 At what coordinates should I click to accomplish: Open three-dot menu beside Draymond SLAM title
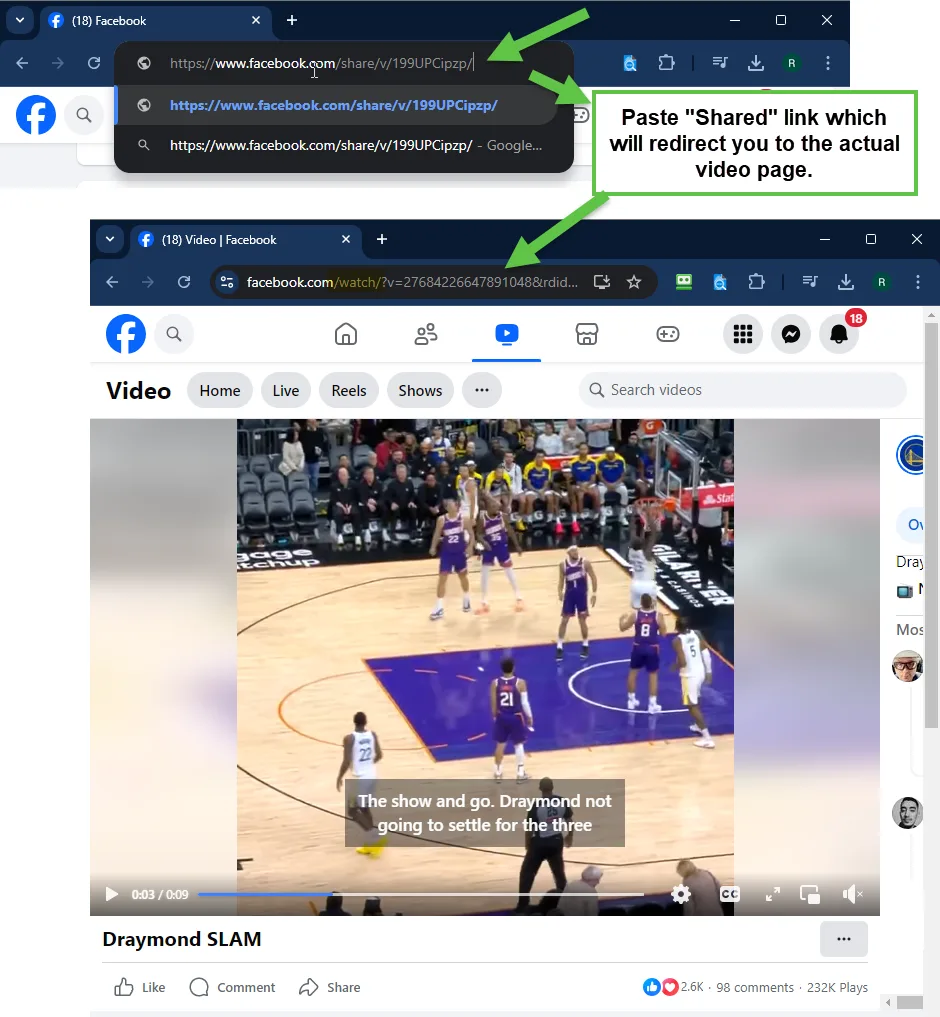tap(843, 939)
